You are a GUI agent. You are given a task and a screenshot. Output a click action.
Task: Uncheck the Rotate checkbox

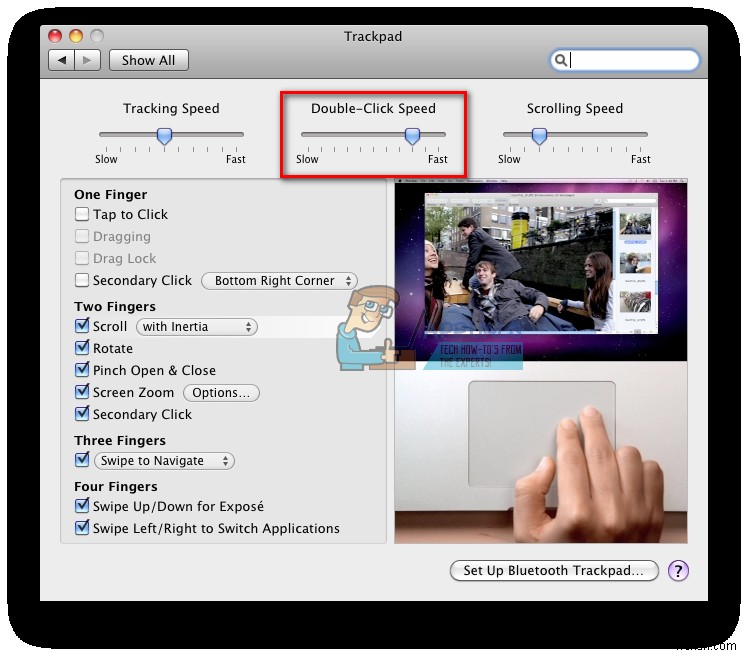[x=82, y=348]
